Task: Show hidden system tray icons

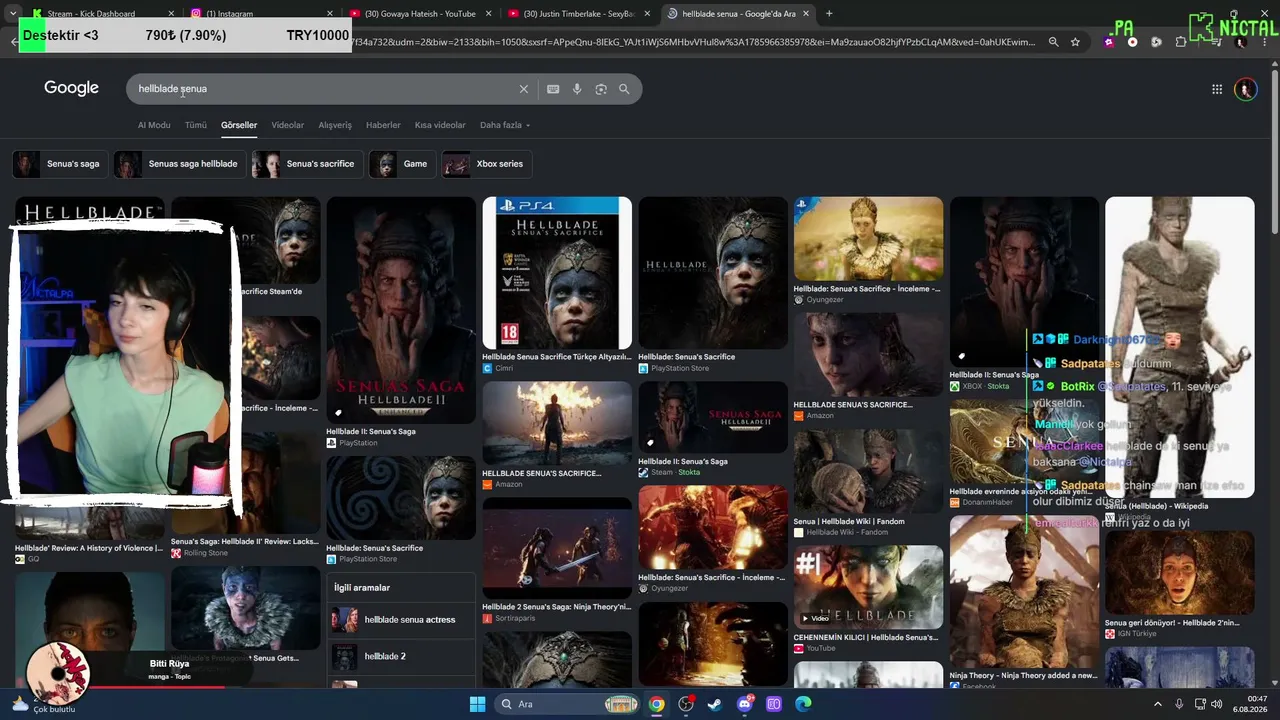Action: coord(1158,704)
